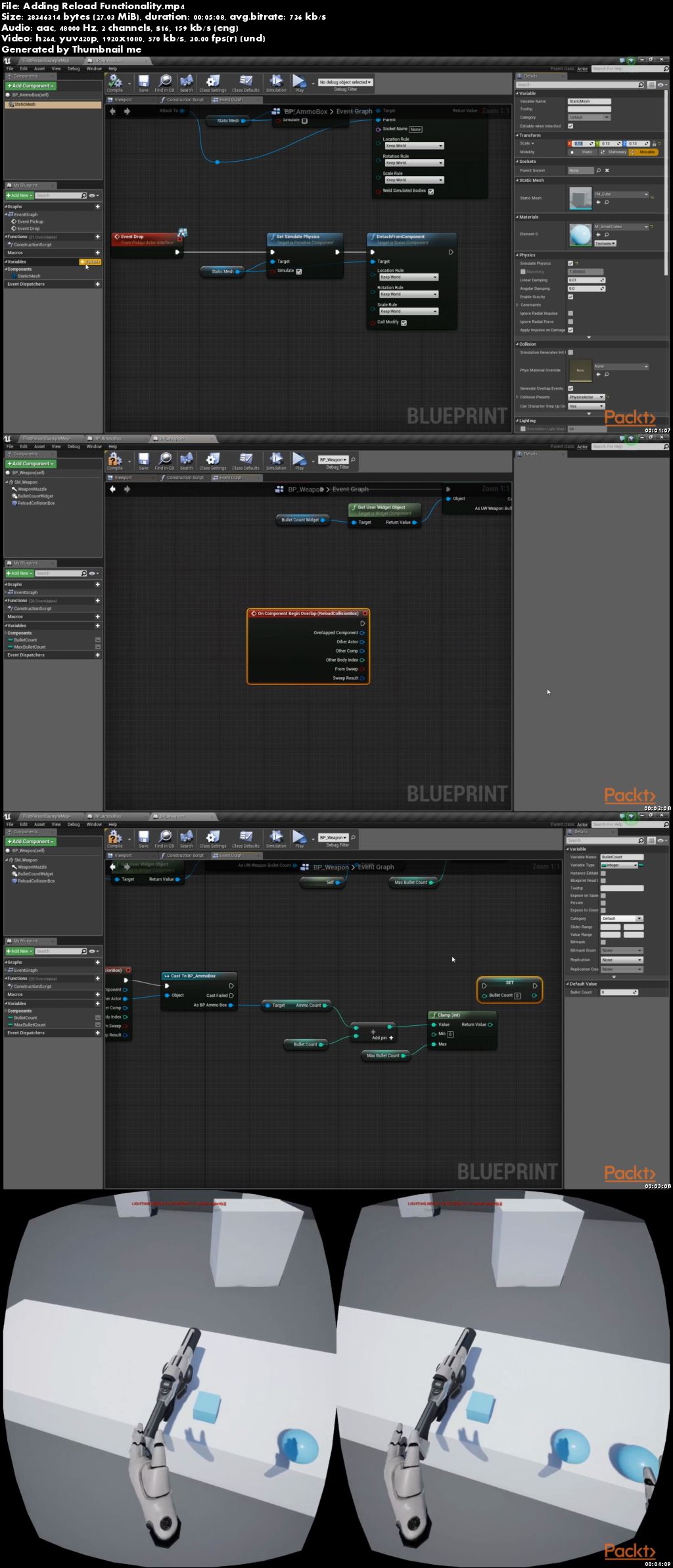This screenshot has height=1568, width=673.
Task: Start Simulation in the 03:08 frame toolbar
Action: [276, 837]
